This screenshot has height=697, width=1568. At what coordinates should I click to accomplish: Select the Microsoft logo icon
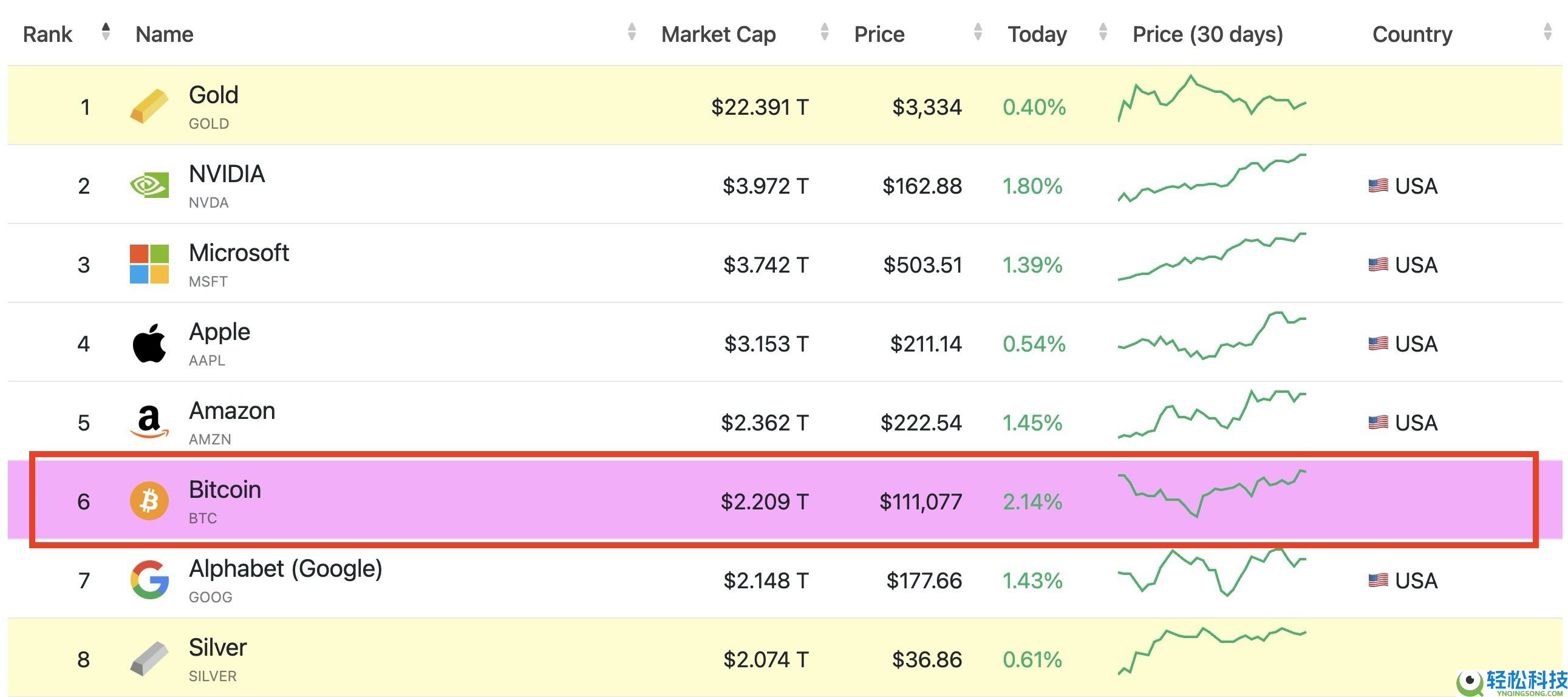pos(149,264)
